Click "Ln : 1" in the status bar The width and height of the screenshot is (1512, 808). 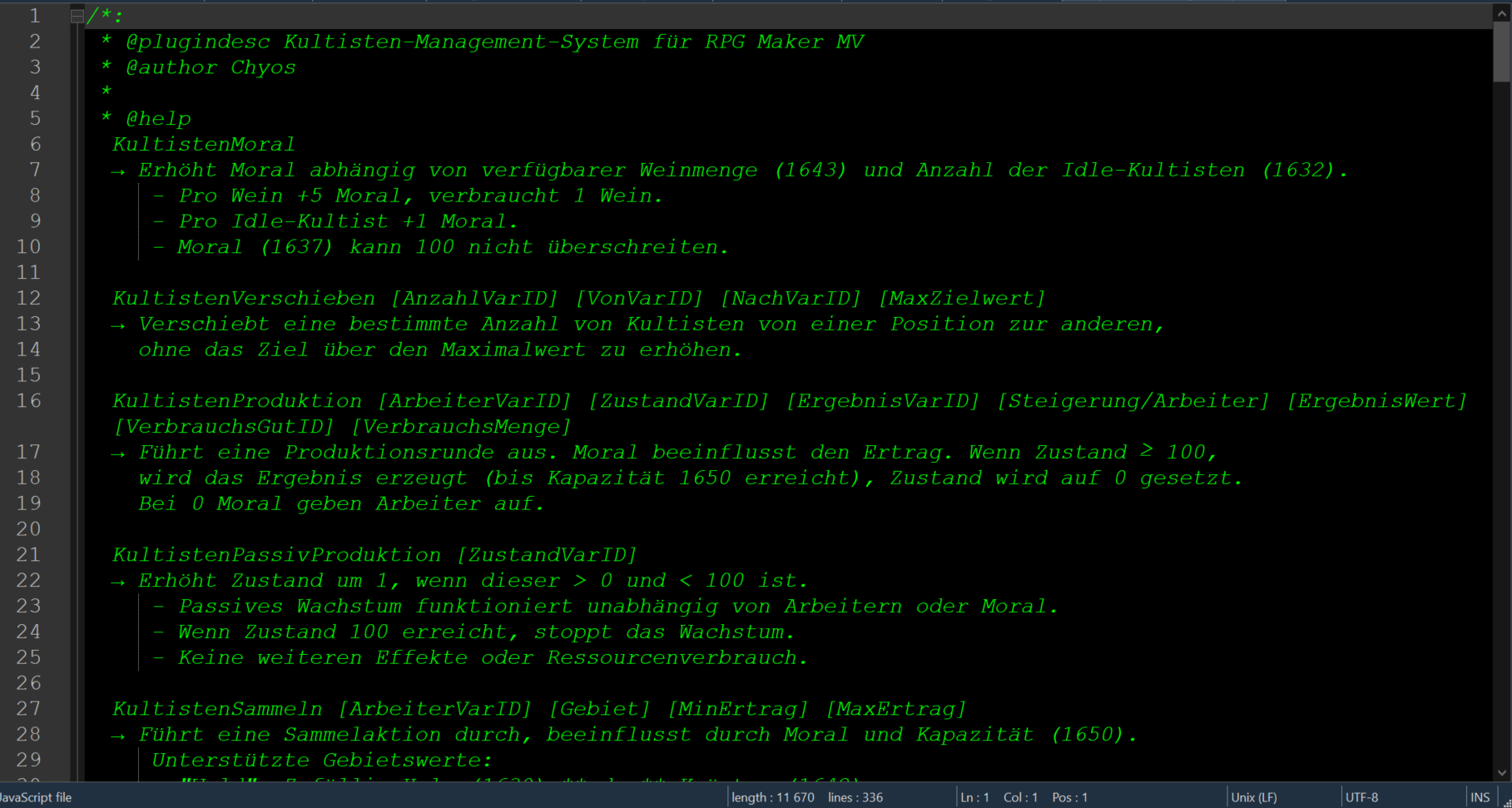(x=974, y=797)
